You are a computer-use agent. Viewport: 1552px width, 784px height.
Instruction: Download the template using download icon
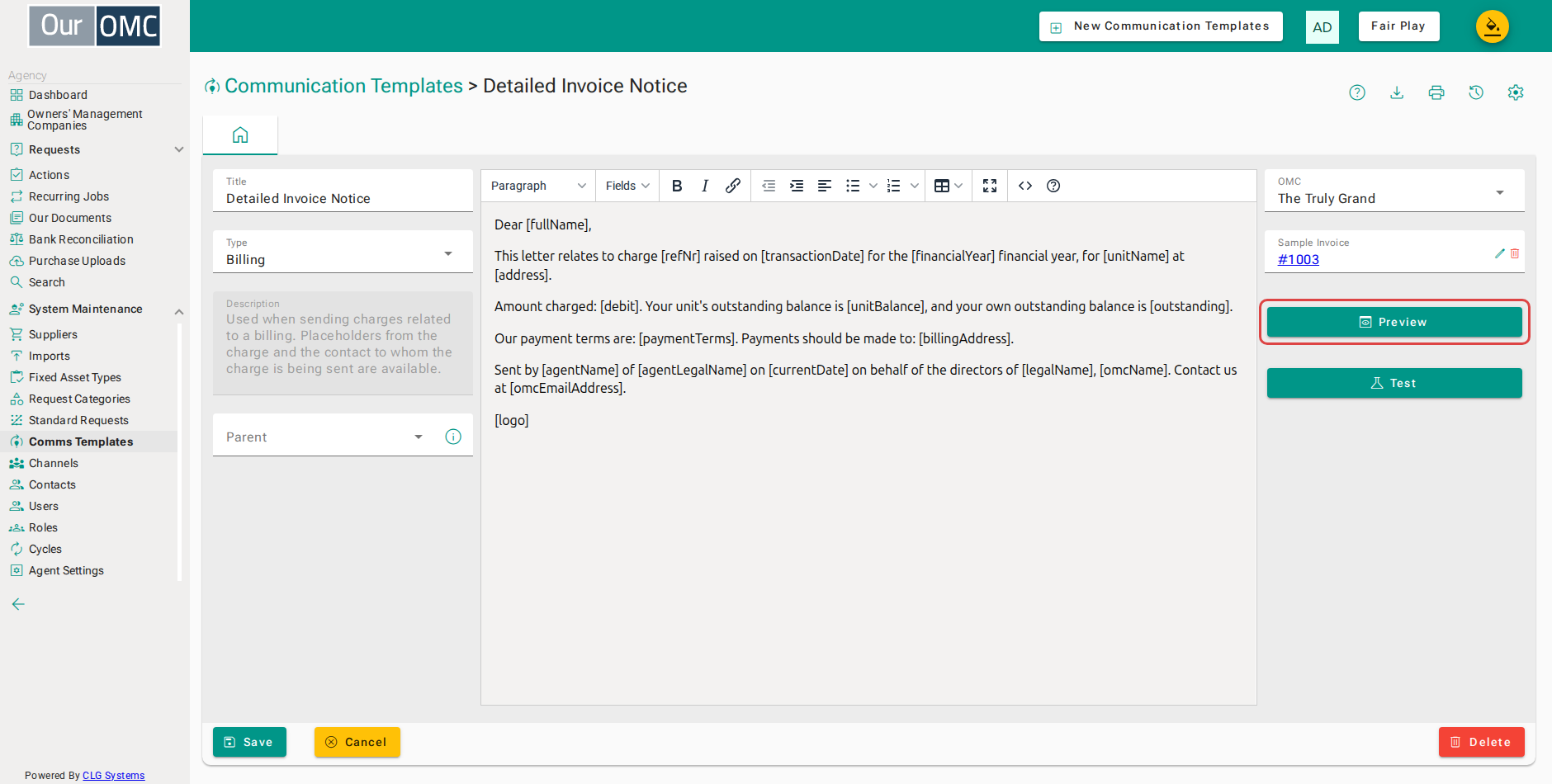click(x=1397, y=92)
